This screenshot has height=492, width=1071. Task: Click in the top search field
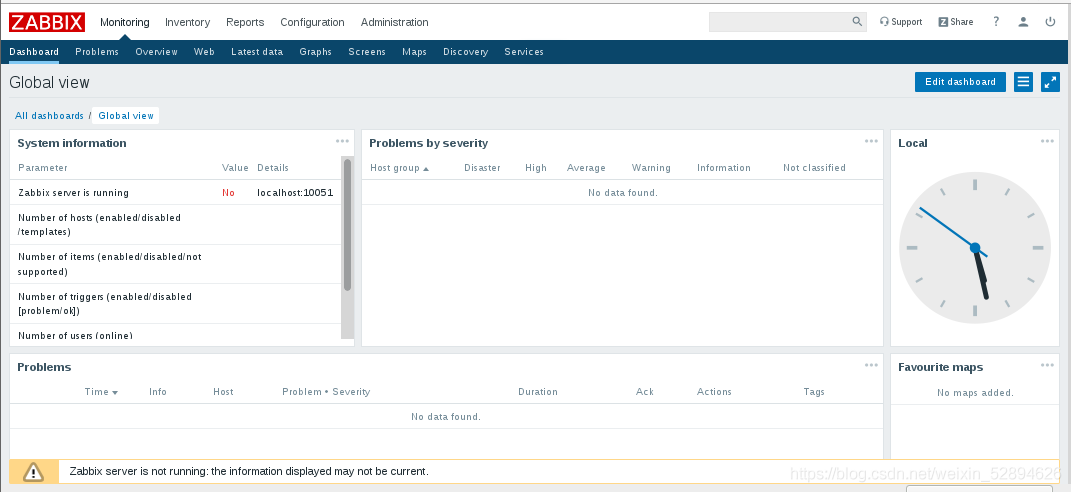pyautogui.click(x=780, y=22)
